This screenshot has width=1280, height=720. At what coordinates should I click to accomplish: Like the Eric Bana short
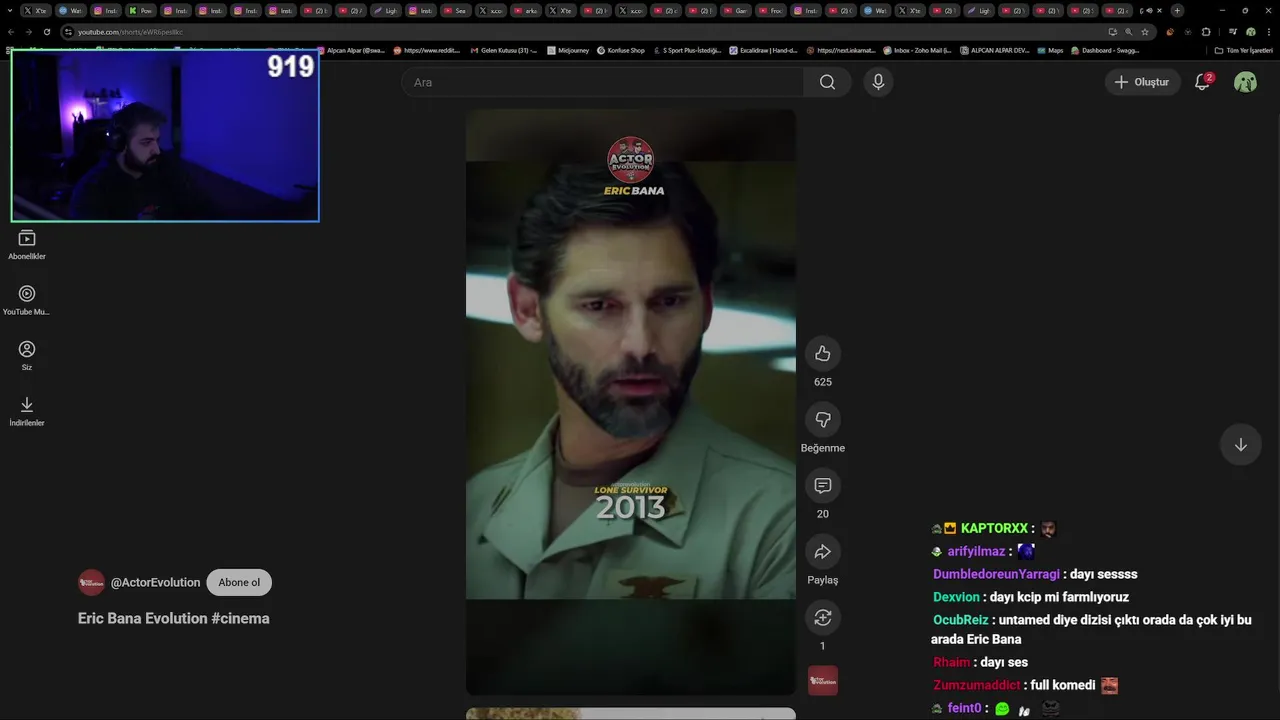(x=823, y=353)
